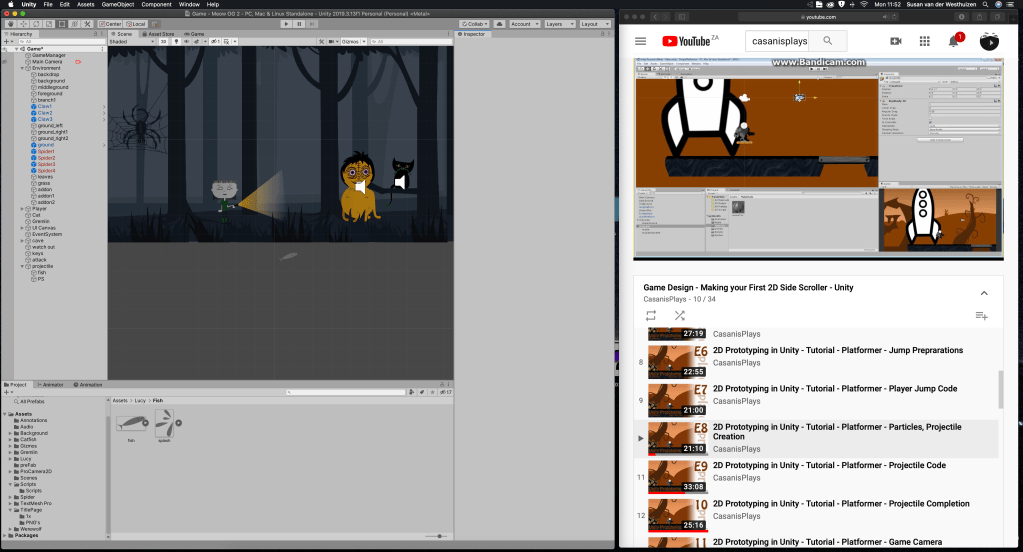Click the Pause button in Unity toolbar
This screenshot has height=552, width=1023.
pos(299,23)
